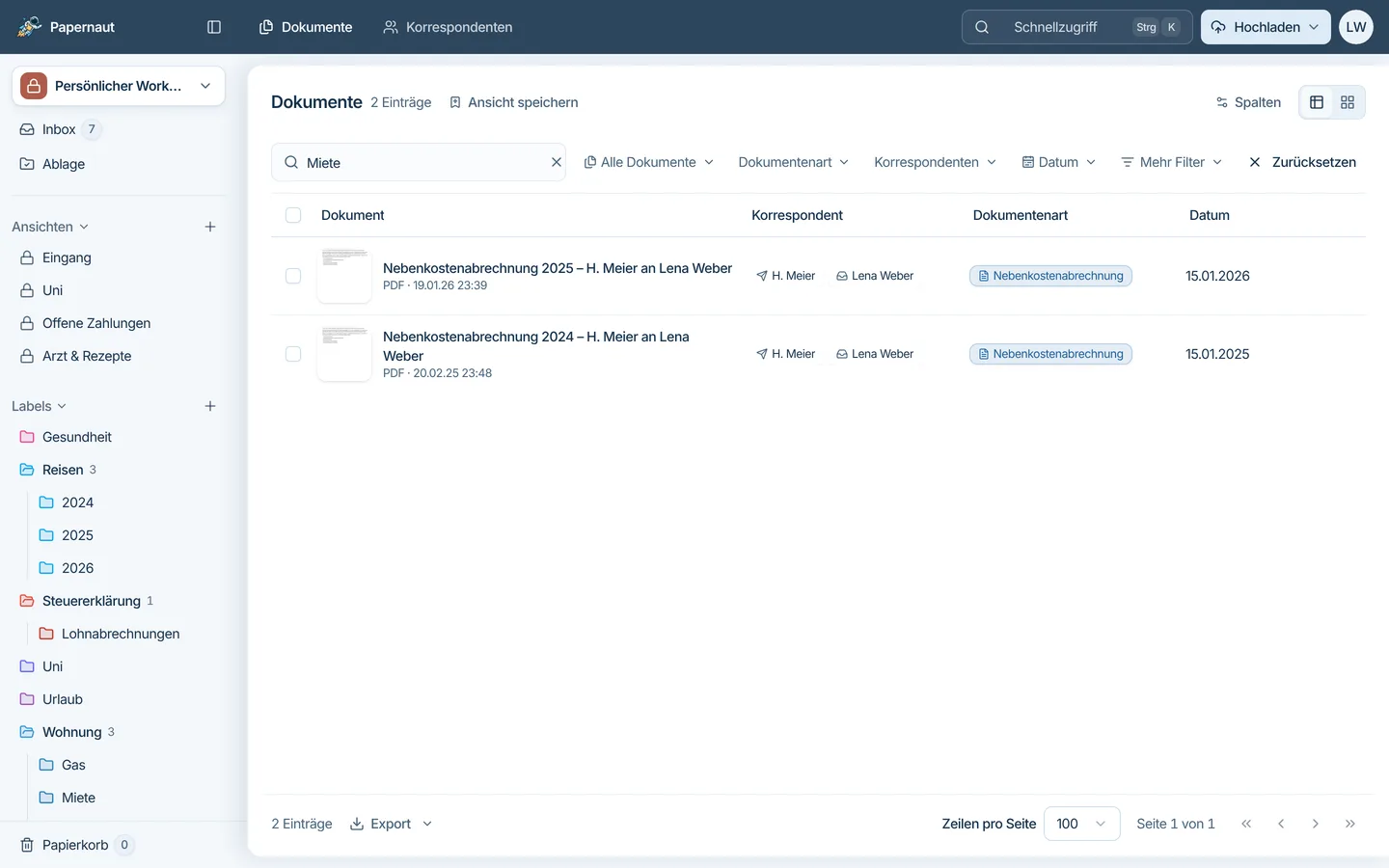Viewport: 1389px width, 868px height.
Task: Add a new view with plus icon
Action: point(210,227)
